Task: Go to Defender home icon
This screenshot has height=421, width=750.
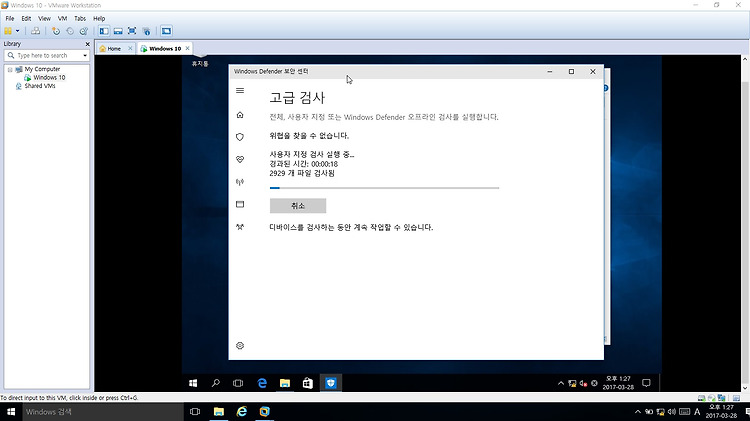Action: click(x=240, y=115)
